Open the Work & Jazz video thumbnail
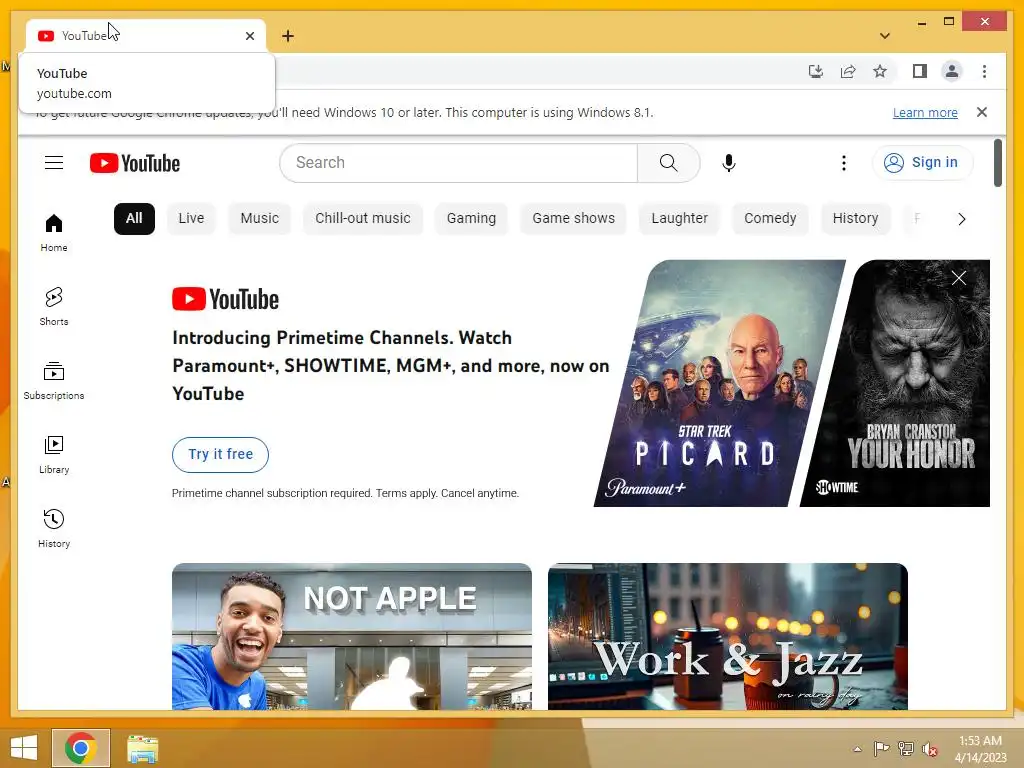1024x768 pixels. point(728,637)
